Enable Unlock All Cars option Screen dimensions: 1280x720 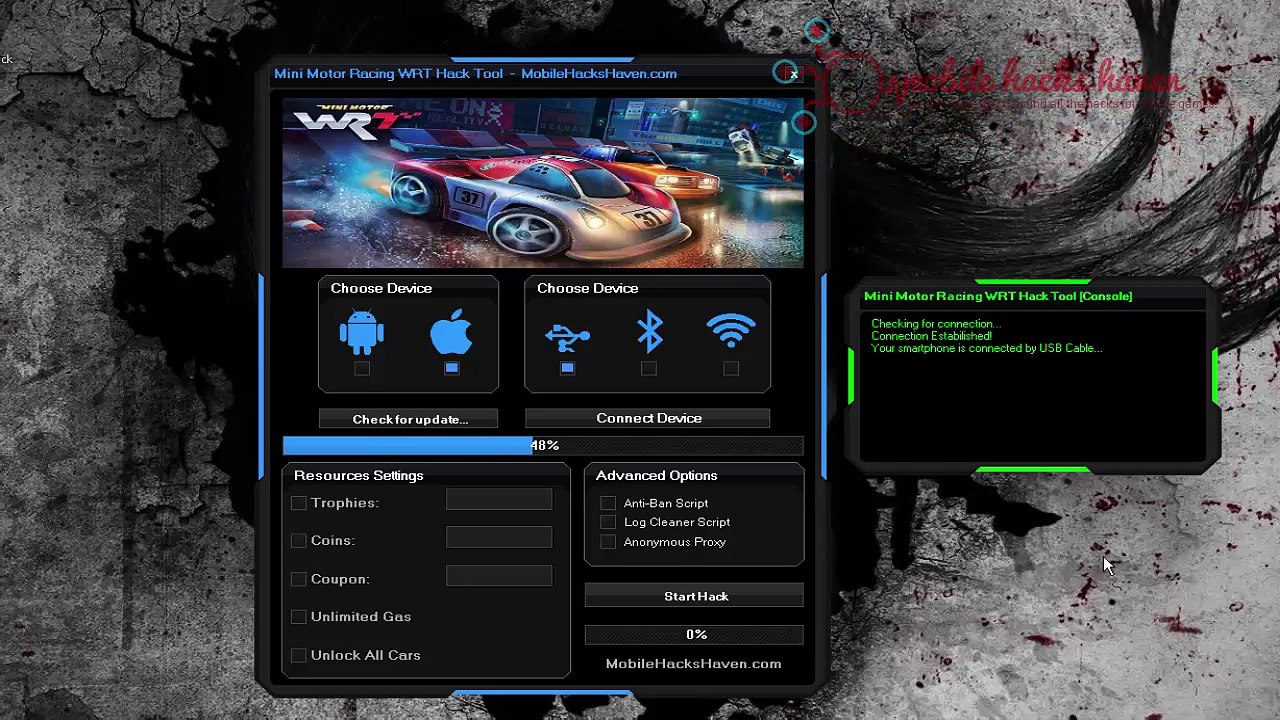(x=299, y=655)
